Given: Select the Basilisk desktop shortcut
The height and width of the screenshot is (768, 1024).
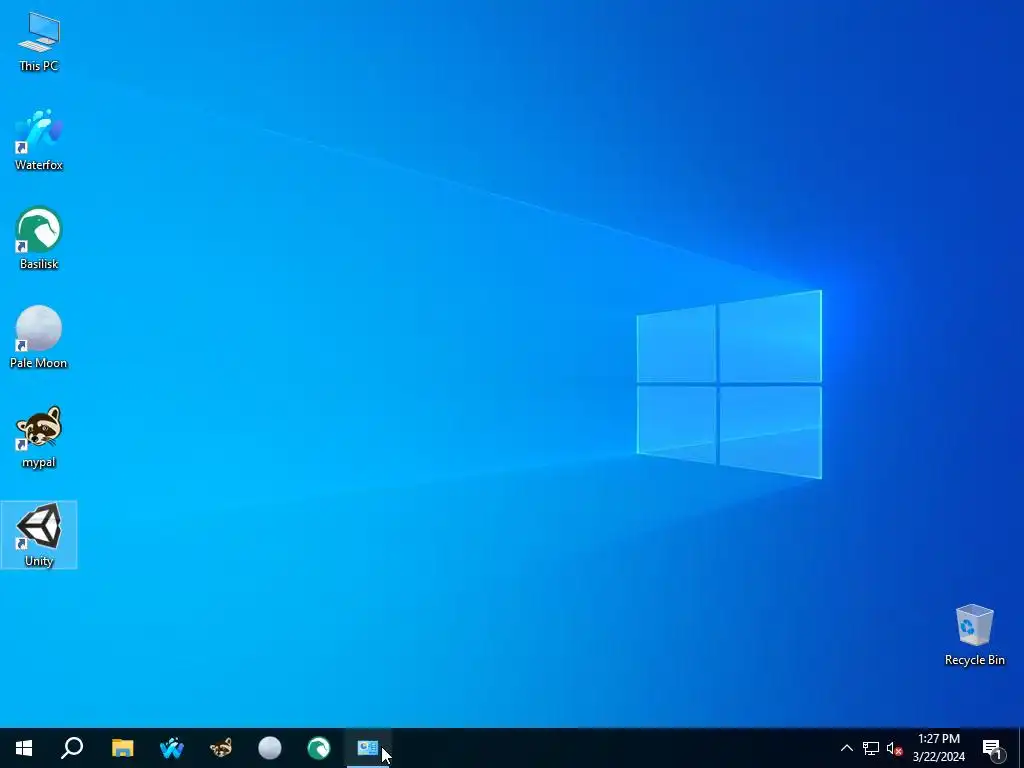Looking at the screenshot, I should [x=39, y=238].
